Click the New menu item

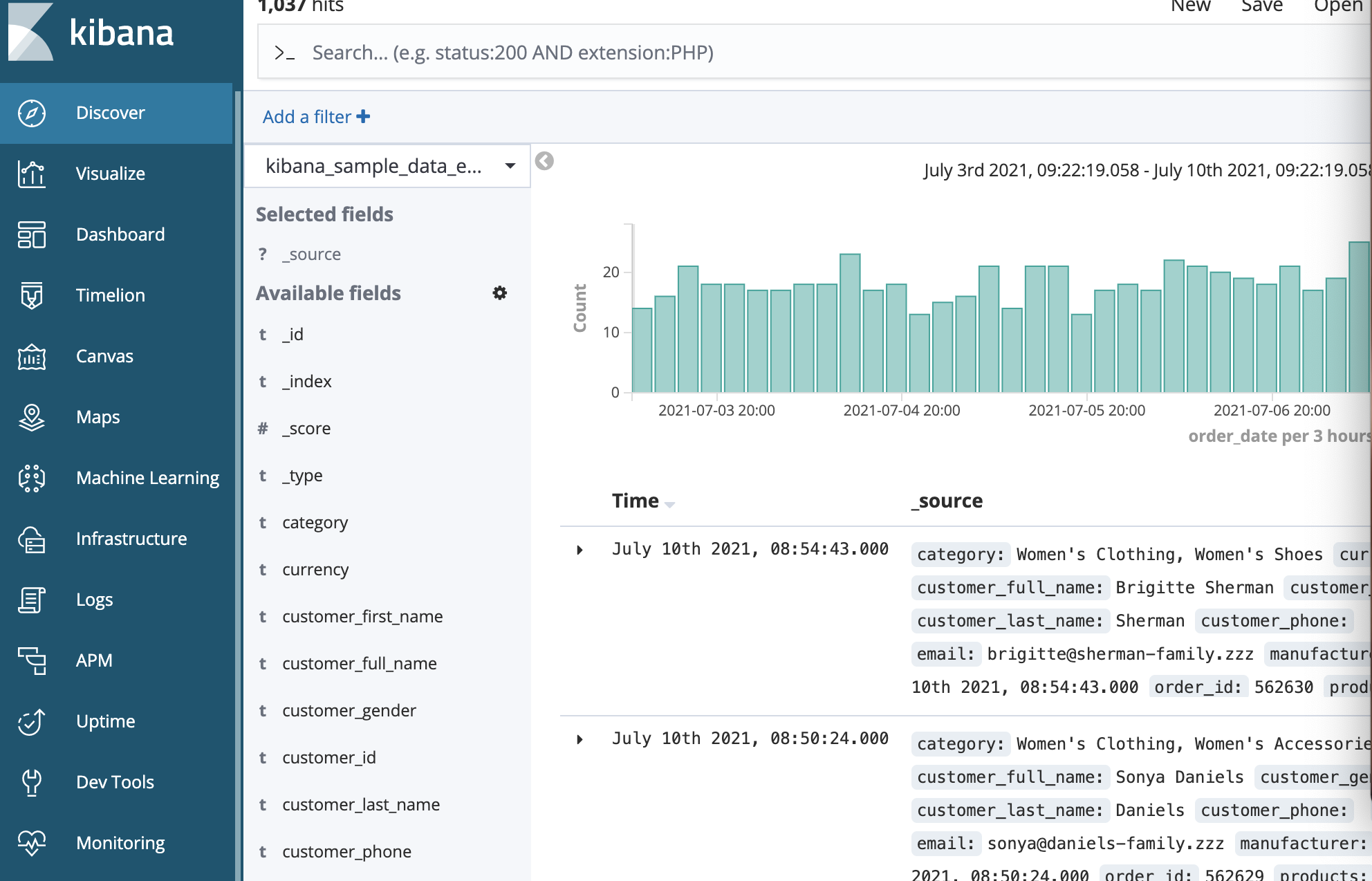(1190, 7)
